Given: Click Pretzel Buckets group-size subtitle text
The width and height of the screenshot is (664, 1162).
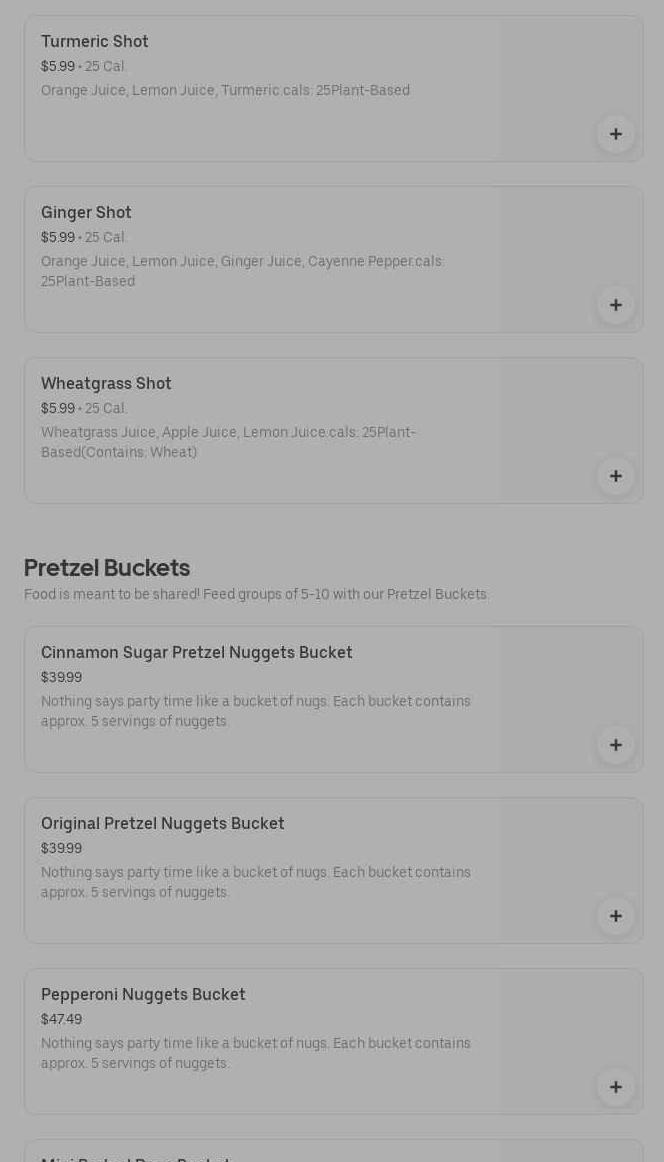Looking at the screenshot, I should [x=256, y=595].
